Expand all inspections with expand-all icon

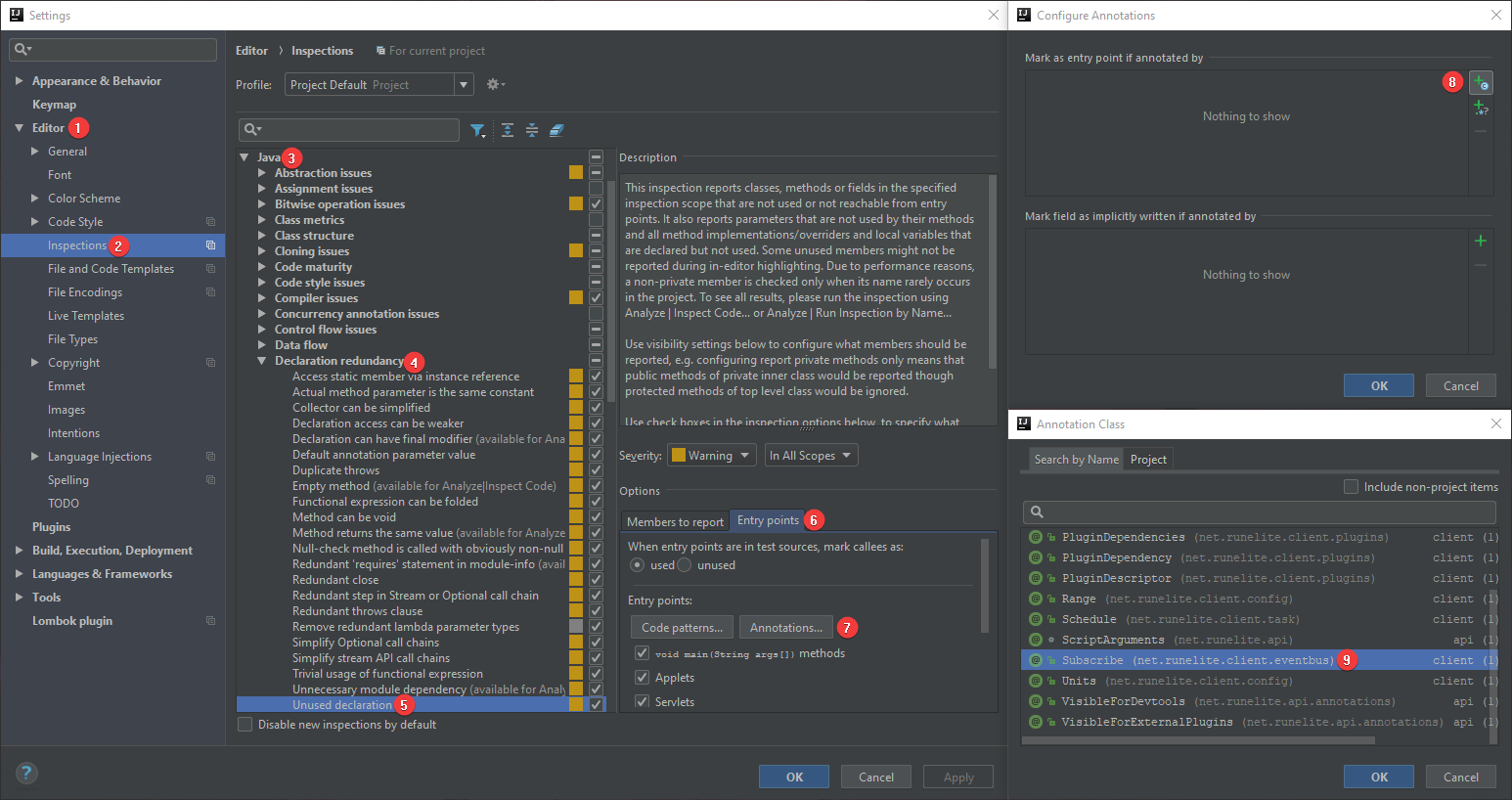[x=507, y=129]
